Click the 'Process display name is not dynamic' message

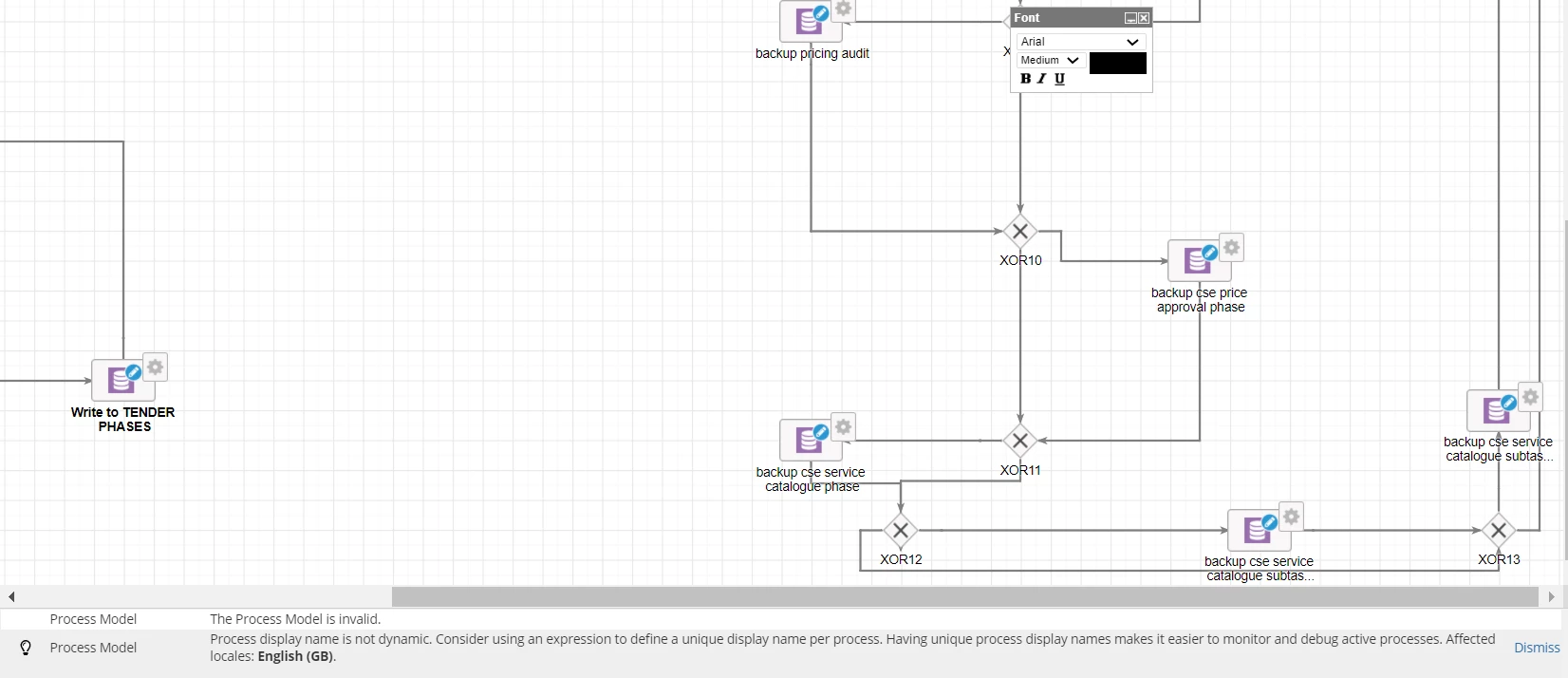(x=852, y=648)
